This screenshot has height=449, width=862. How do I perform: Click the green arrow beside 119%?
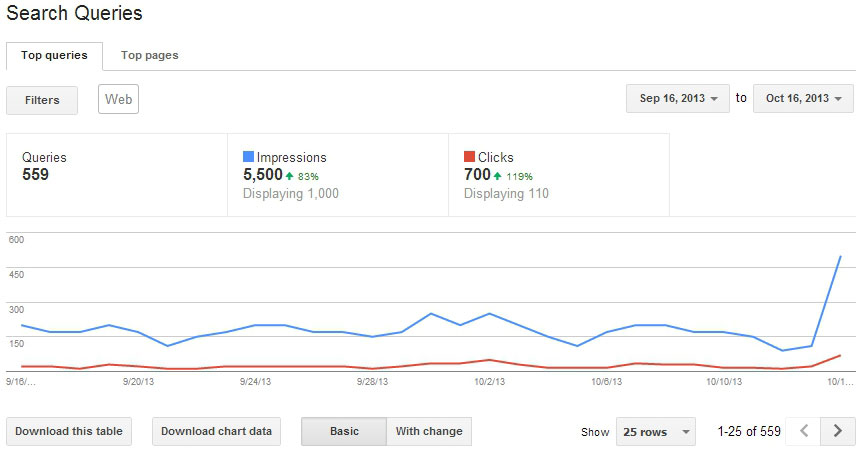[497, 176]
